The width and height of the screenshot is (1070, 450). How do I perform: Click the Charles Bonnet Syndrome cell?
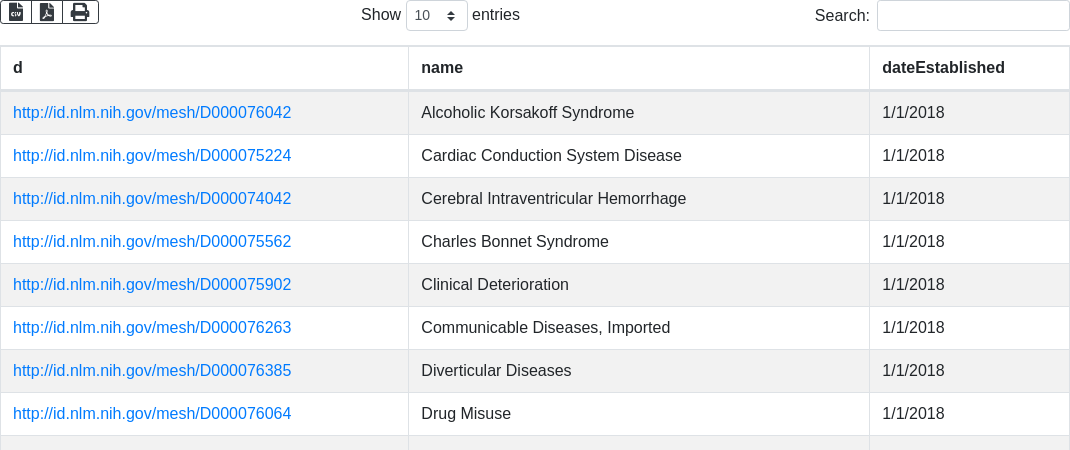(x=515, y=242)
